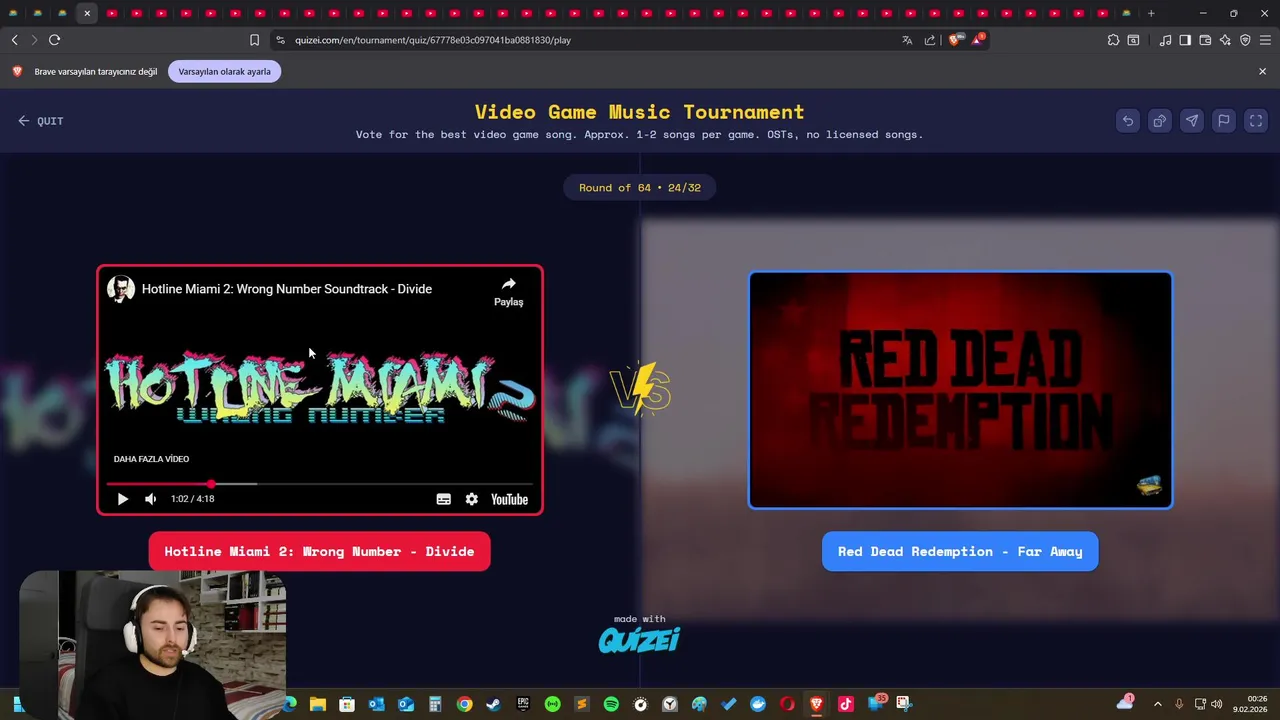Open Spotify from the taskbar
The width and height of the screenshot is (1280, 720).
point(611,704)
